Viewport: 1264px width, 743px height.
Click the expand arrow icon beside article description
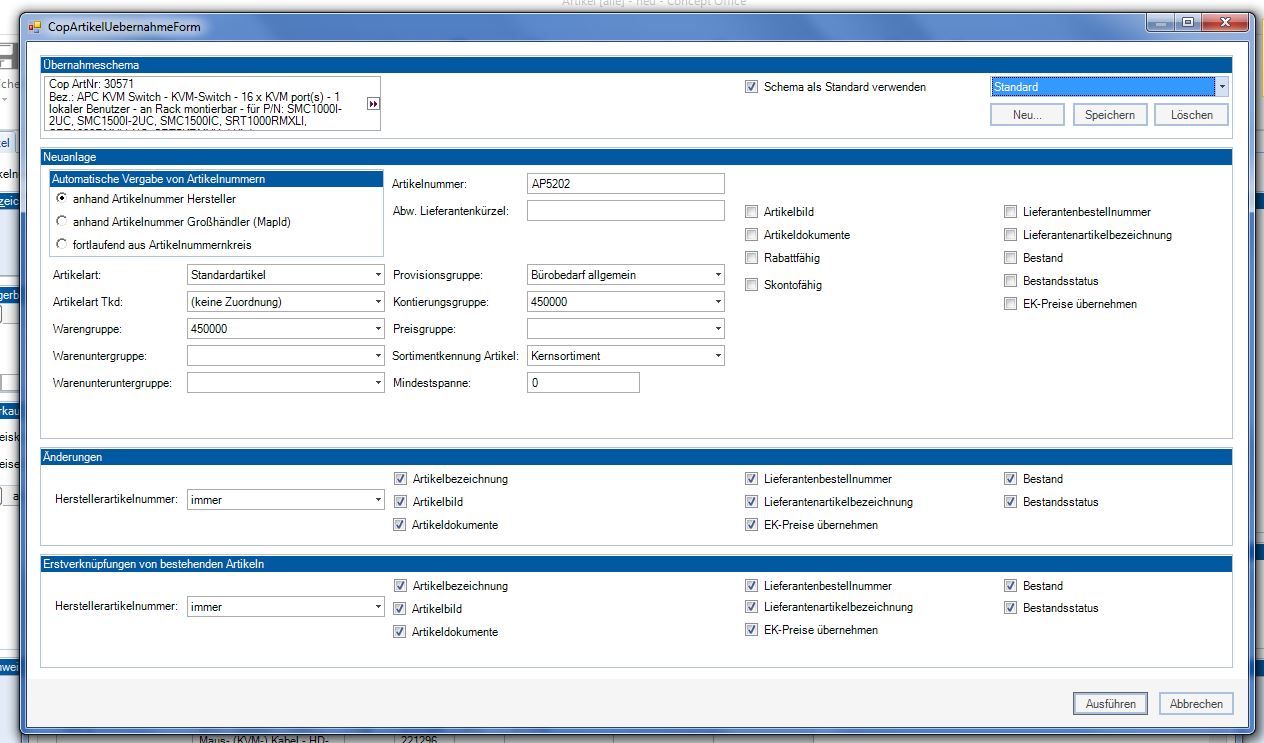coord(373,104)
